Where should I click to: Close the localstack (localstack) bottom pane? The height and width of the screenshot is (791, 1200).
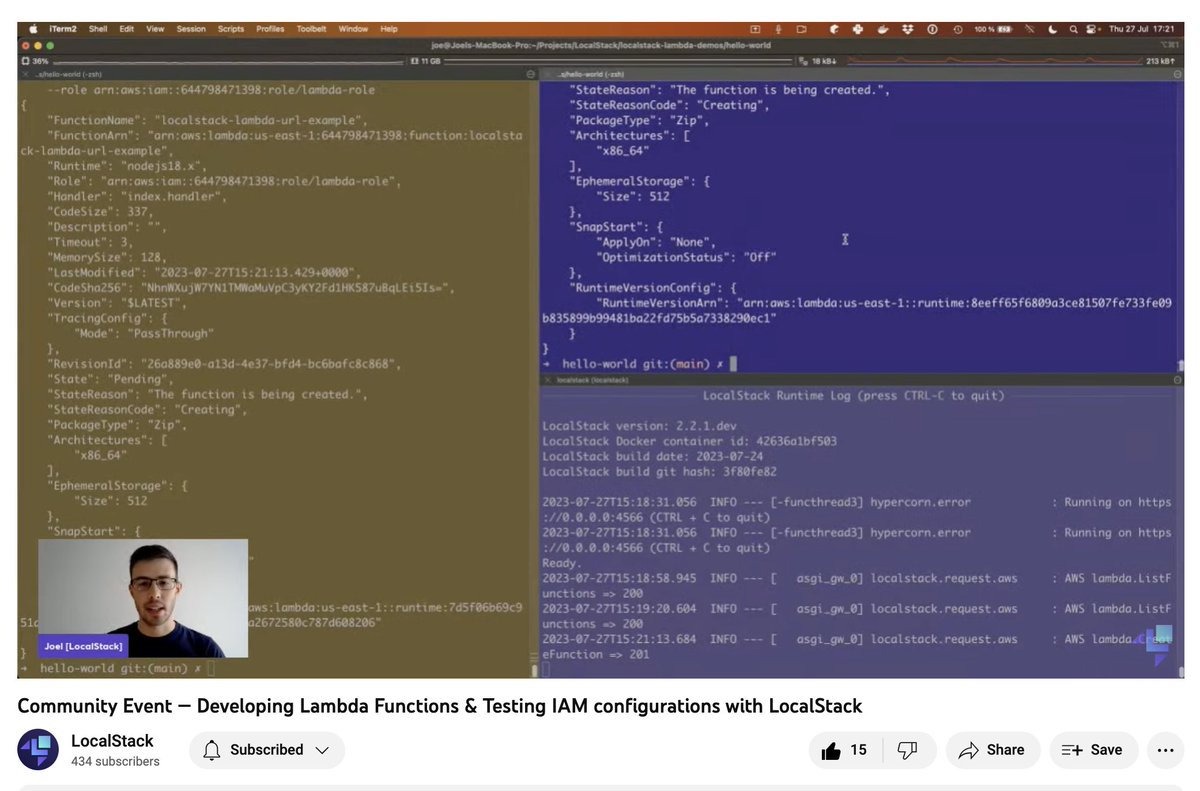click(x=547, y=380)
